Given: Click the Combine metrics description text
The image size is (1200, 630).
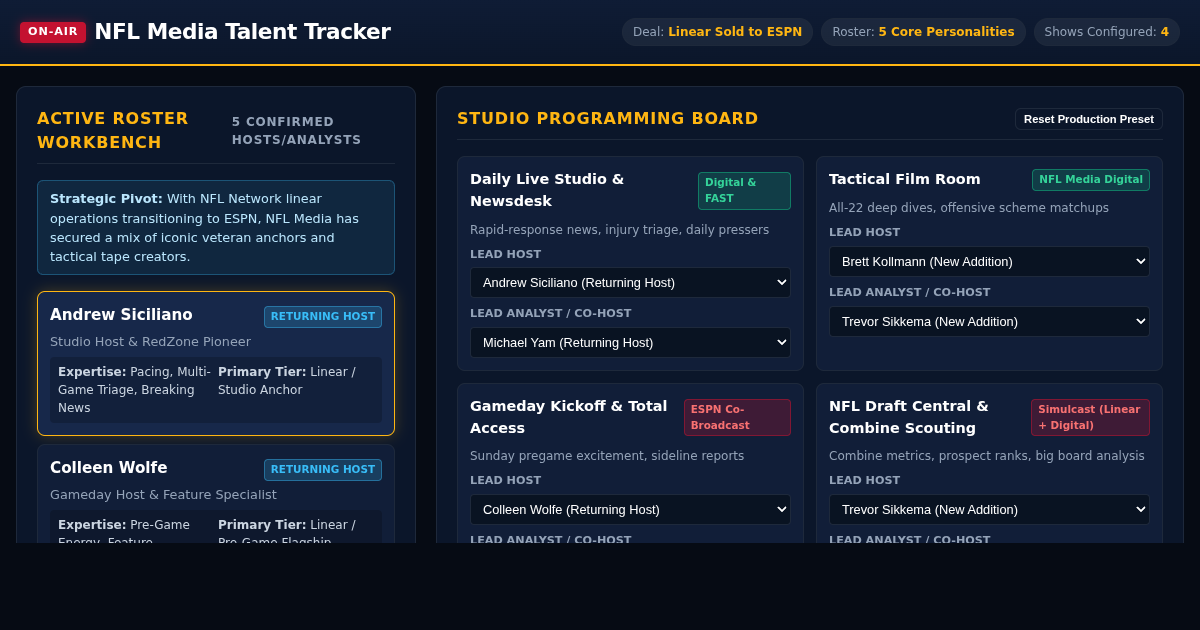Looking at the screenshot, I should pos(987,456).
